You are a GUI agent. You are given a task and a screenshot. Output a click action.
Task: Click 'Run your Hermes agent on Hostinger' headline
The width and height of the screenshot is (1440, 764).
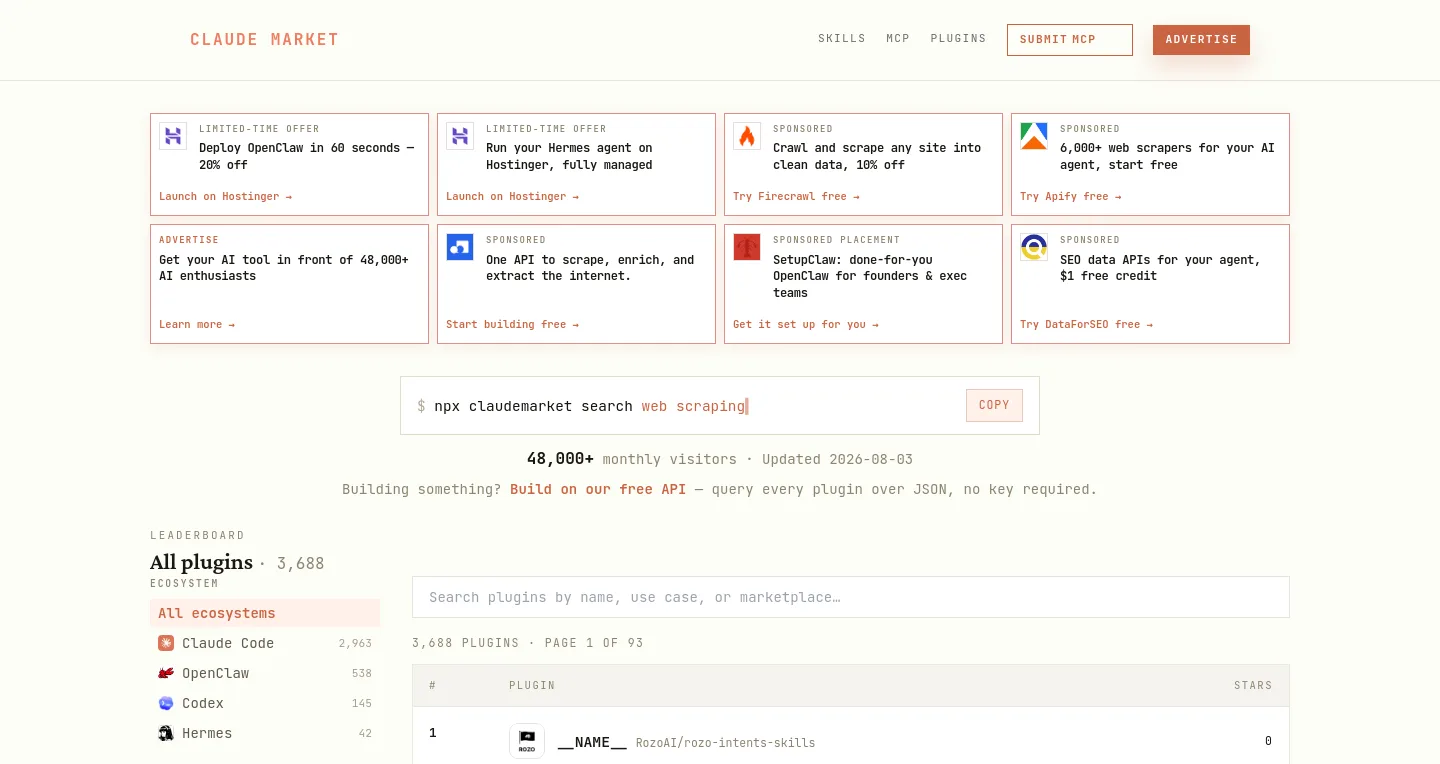pos(569,156)
